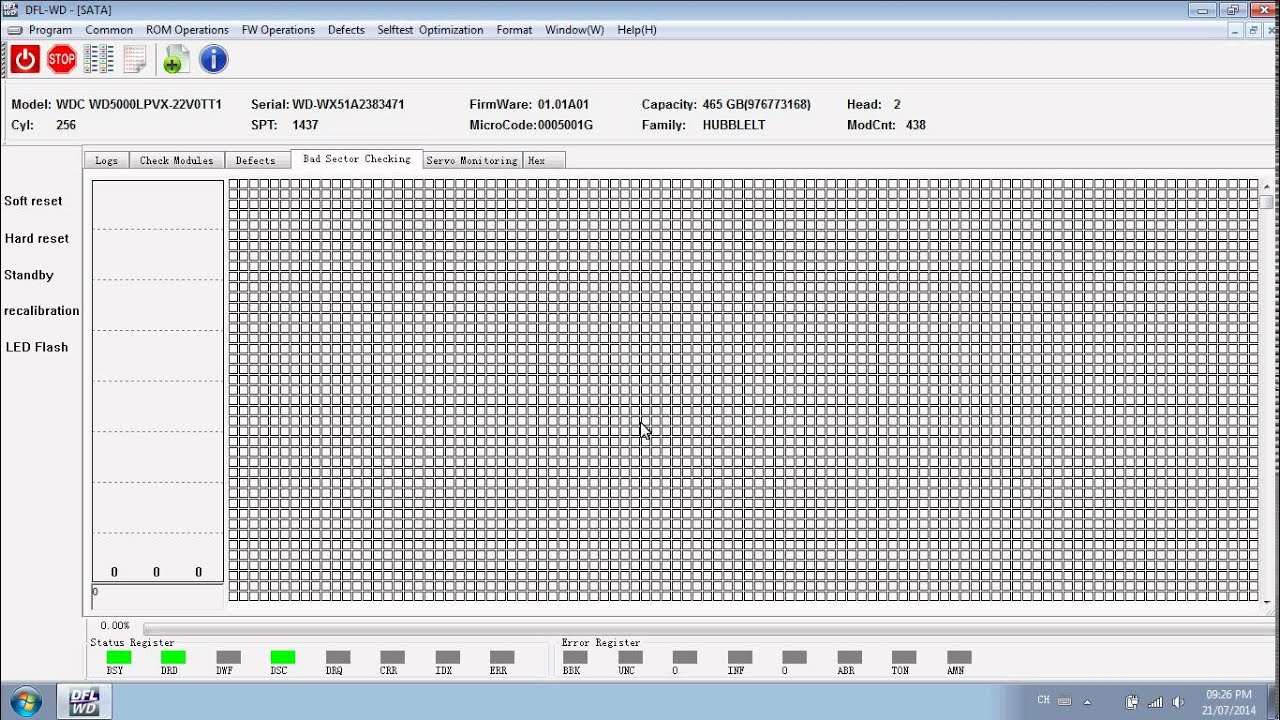1280x720 pixels.
Task: Click the recalibration button
Action: click(42, 311)
